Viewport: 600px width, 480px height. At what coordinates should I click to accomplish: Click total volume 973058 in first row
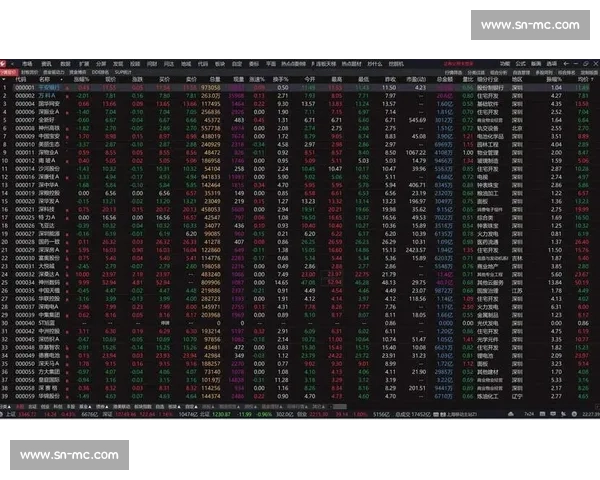211,88
